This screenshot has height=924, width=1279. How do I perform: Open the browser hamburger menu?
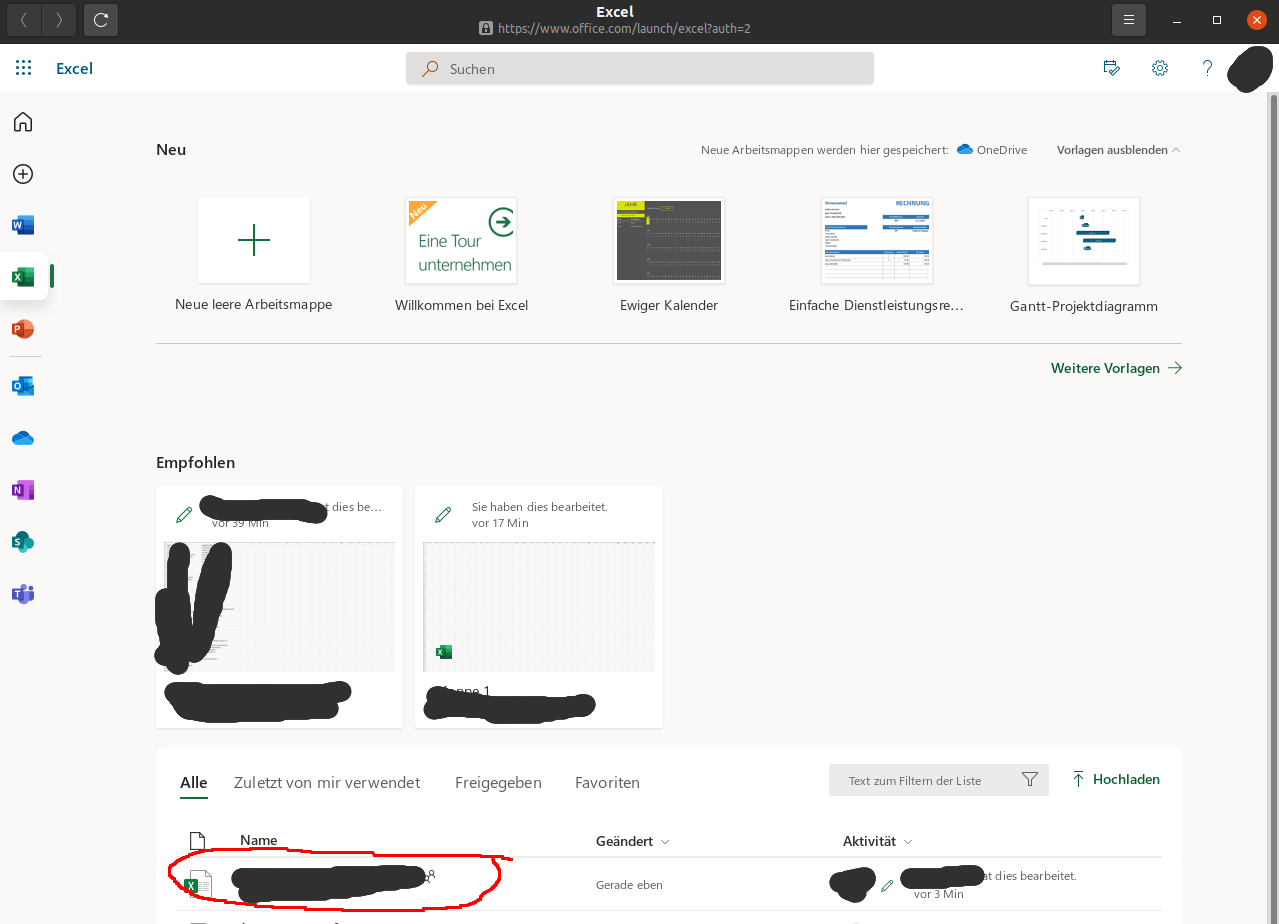(1129, 19)
